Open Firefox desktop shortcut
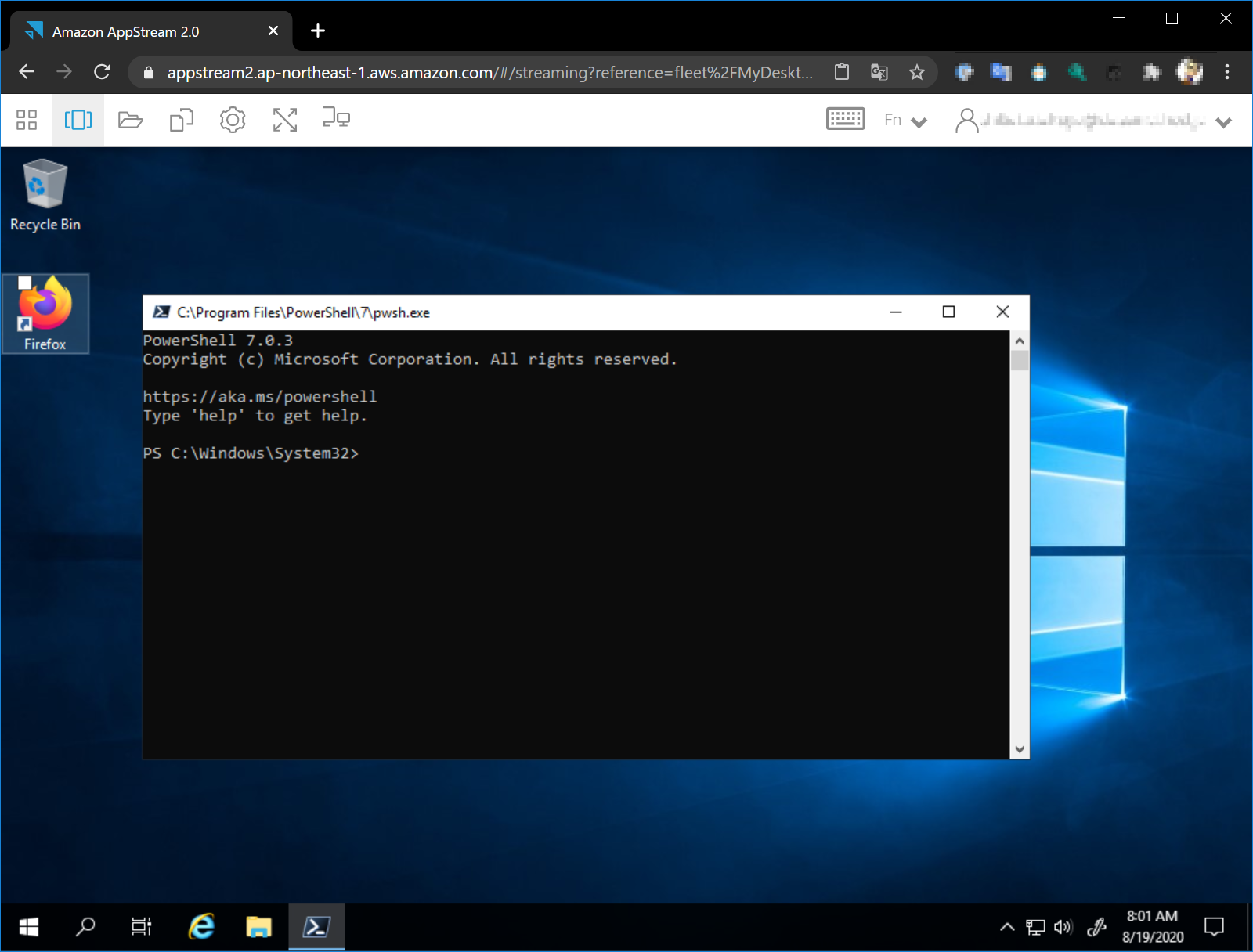Viewport: 1253px width, 952px height. [x=45, y=313]
